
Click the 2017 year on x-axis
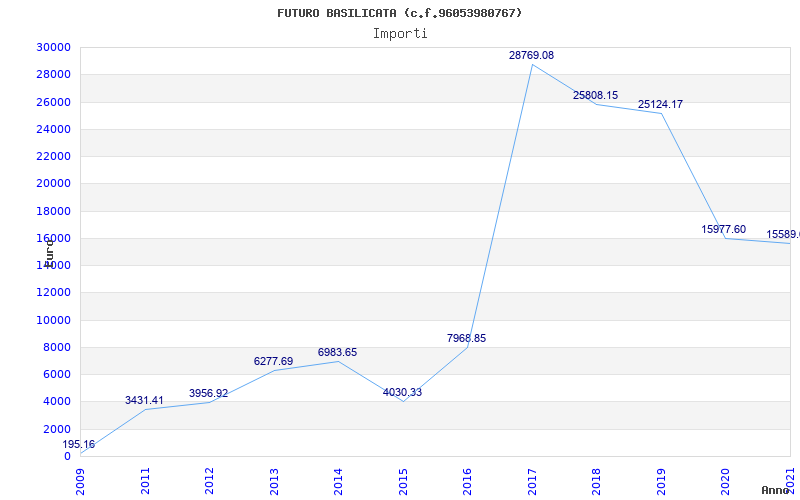click(532, 479)
